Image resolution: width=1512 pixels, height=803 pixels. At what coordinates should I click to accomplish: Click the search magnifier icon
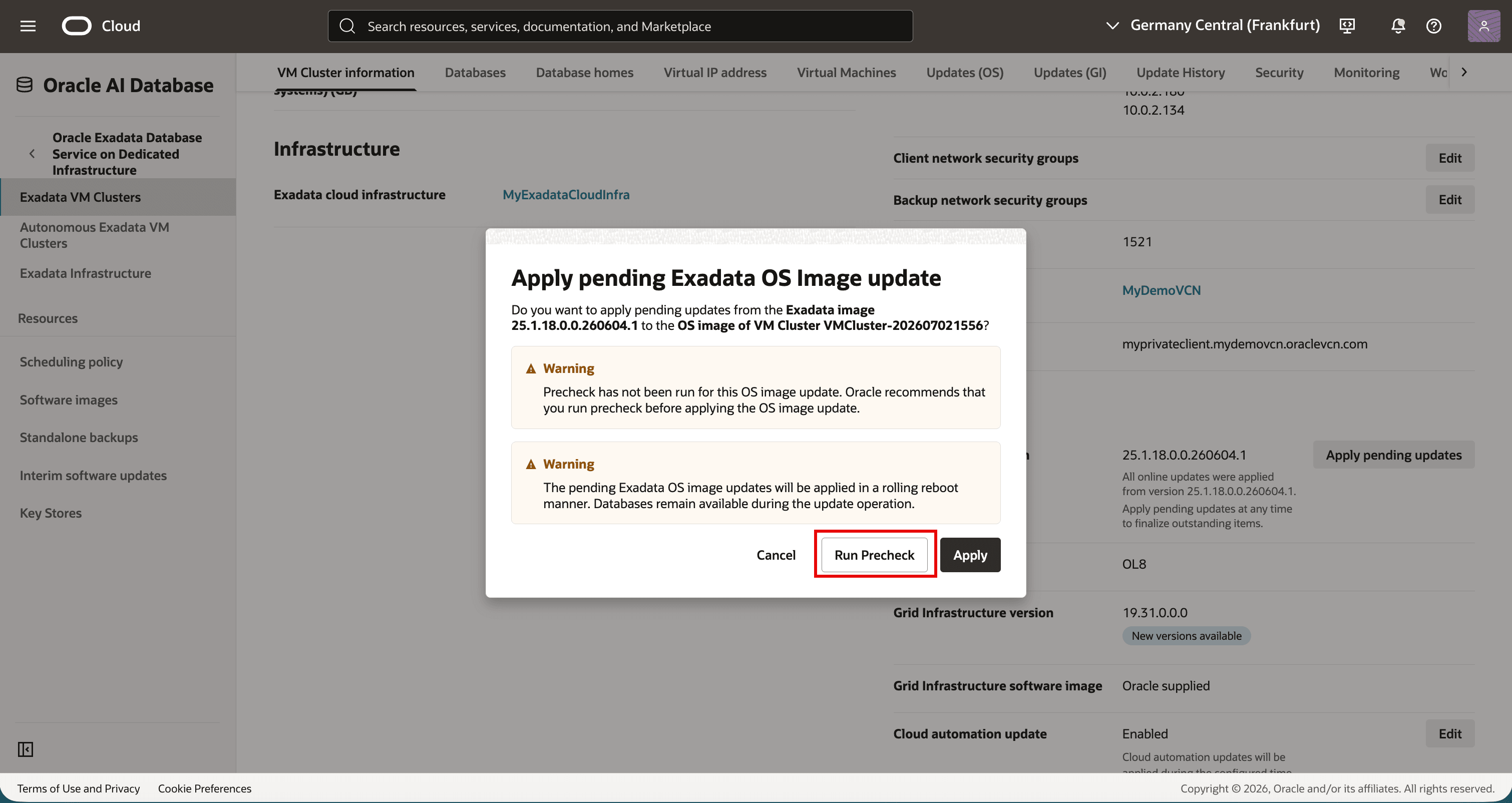coord(347,26)
